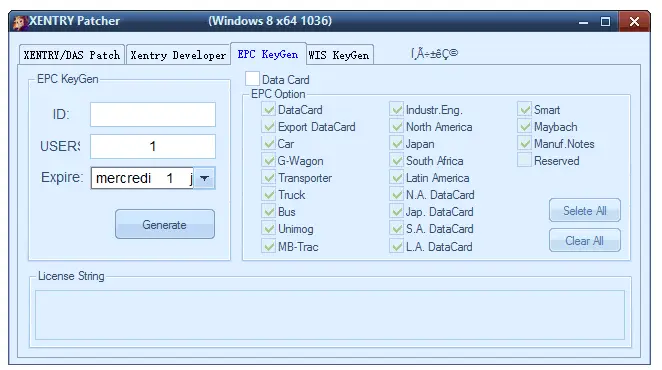Image resolution: width=662 pixels, height=370 pixels.
Task: Uncheck the Maybach option
Action: pos(524,127)
